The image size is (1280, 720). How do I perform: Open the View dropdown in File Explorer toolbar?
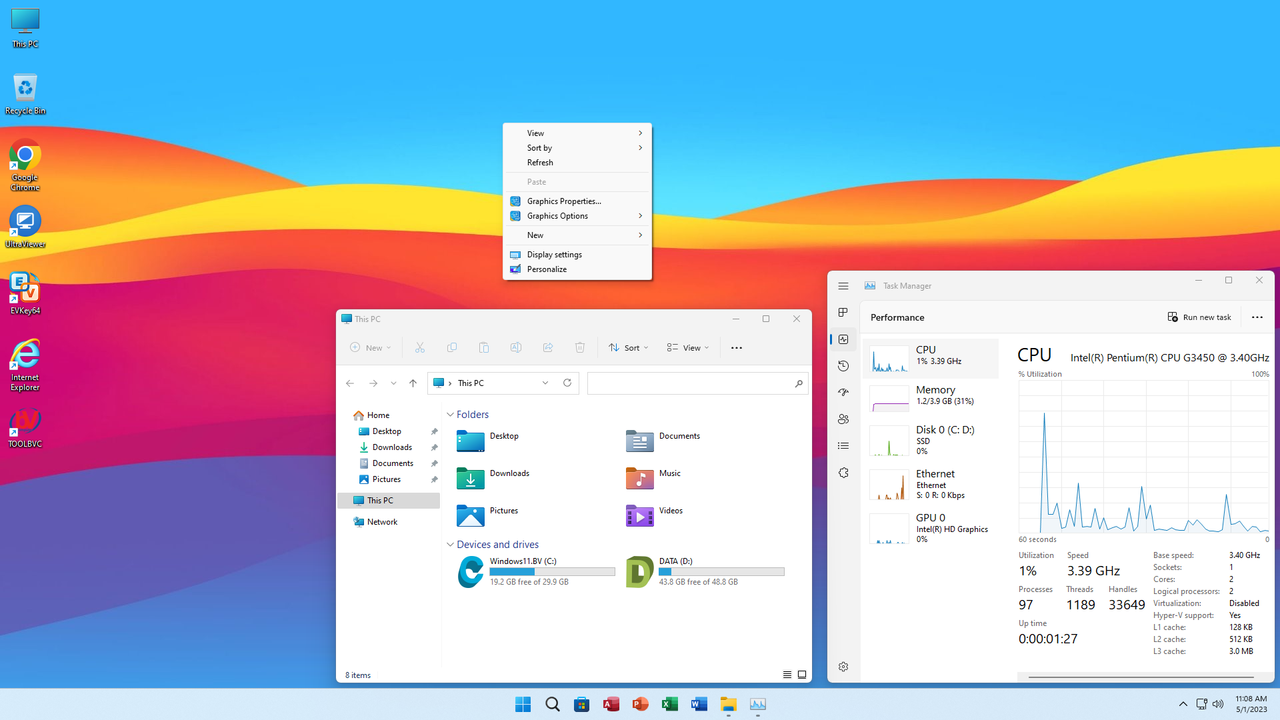tap(688, 347)
